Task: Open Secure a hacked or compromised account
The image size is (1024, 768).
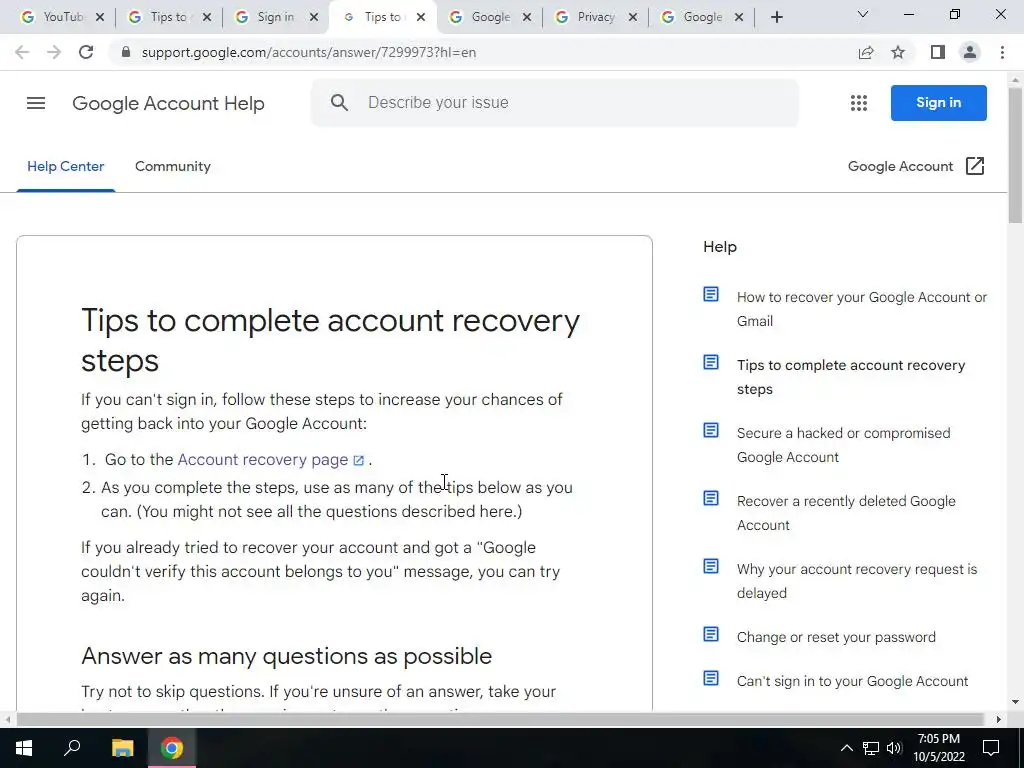Action: (843, 445)
